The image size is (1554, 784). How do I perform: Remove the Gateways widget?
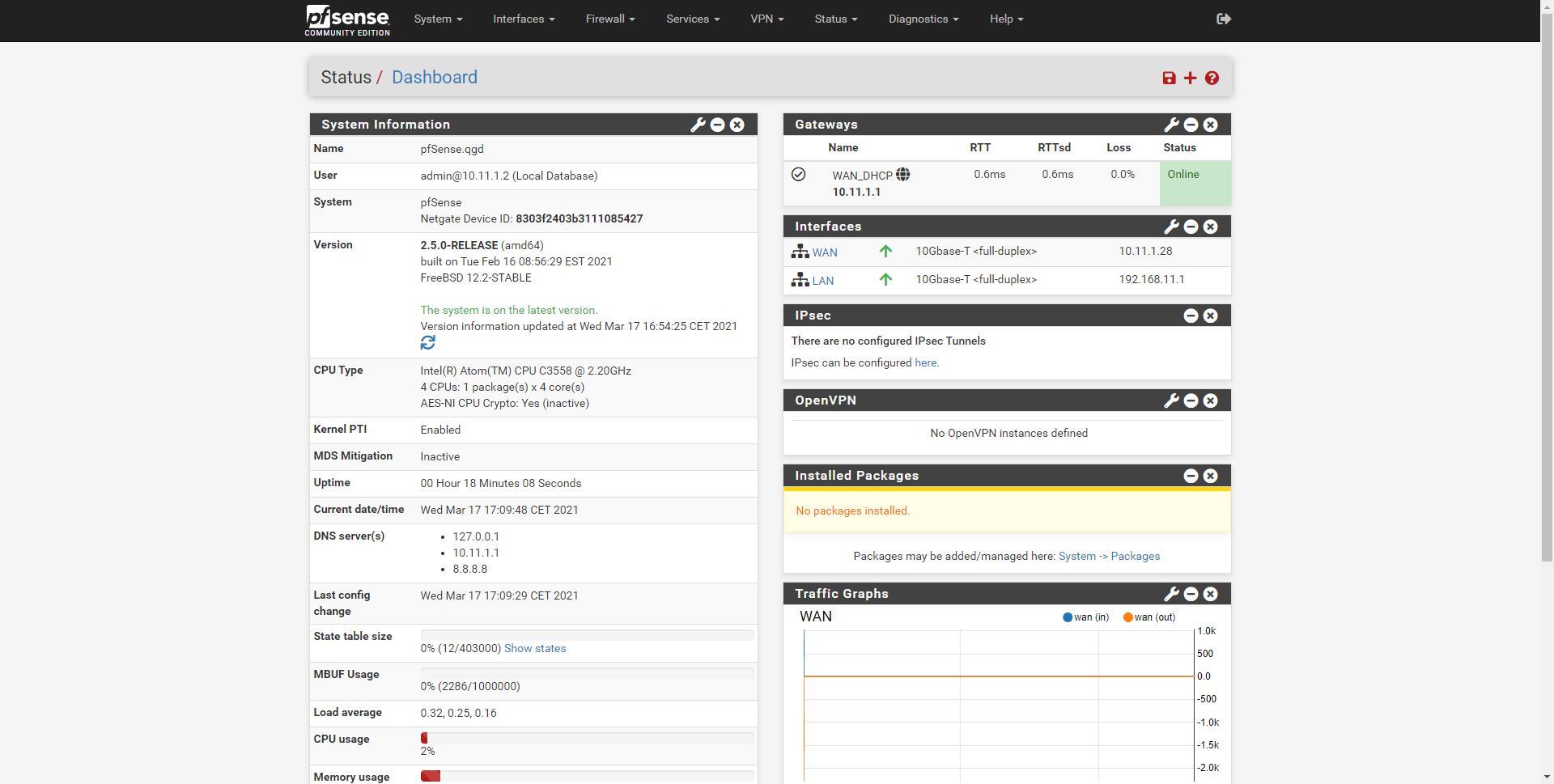pyautogui.click(x=1211, y=125)
